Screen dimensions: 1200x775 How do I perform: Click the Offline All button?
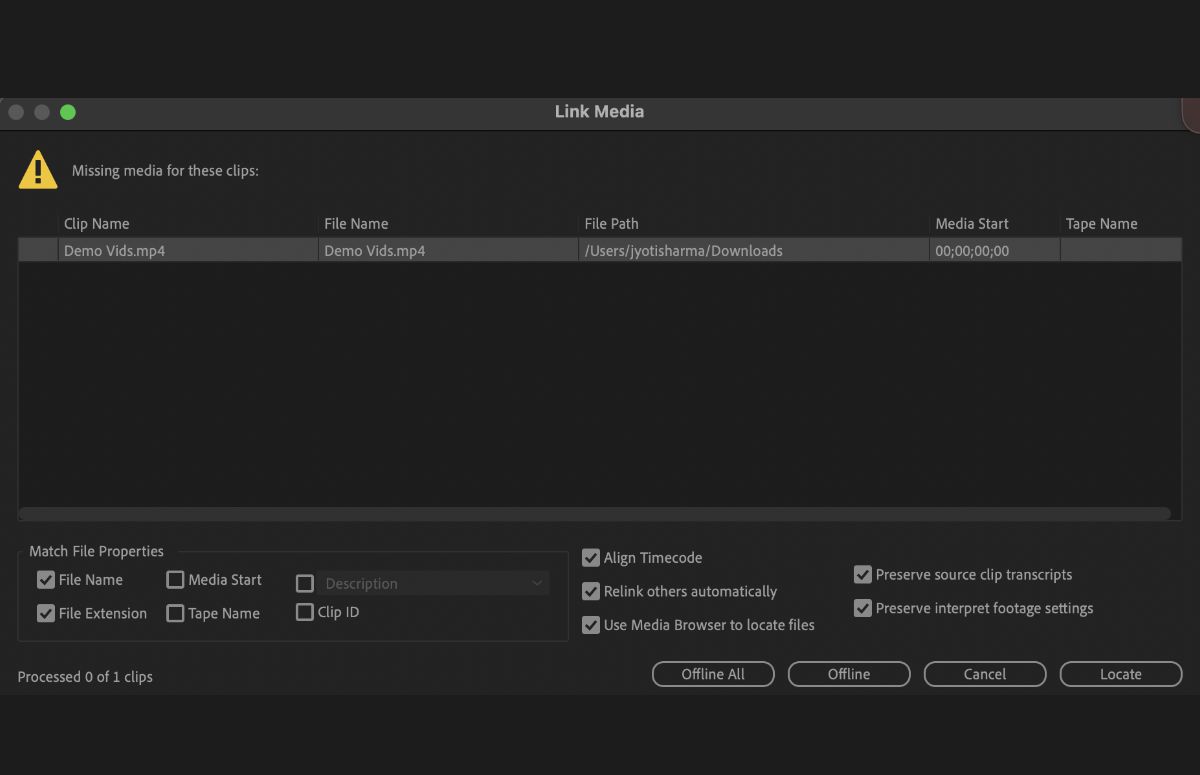pos(713,674)
